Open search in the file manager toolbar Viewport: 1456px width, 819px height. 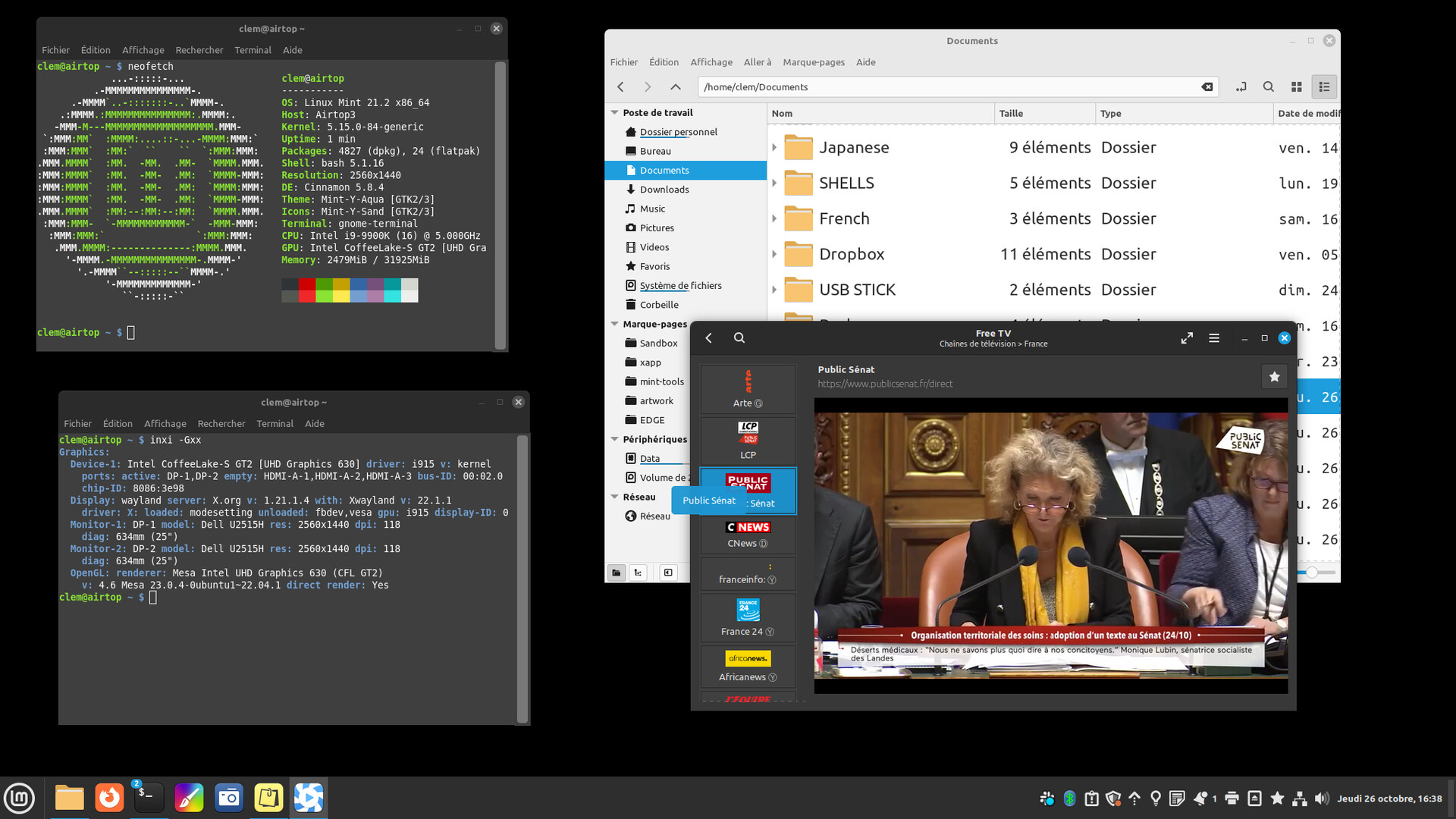1268,86
